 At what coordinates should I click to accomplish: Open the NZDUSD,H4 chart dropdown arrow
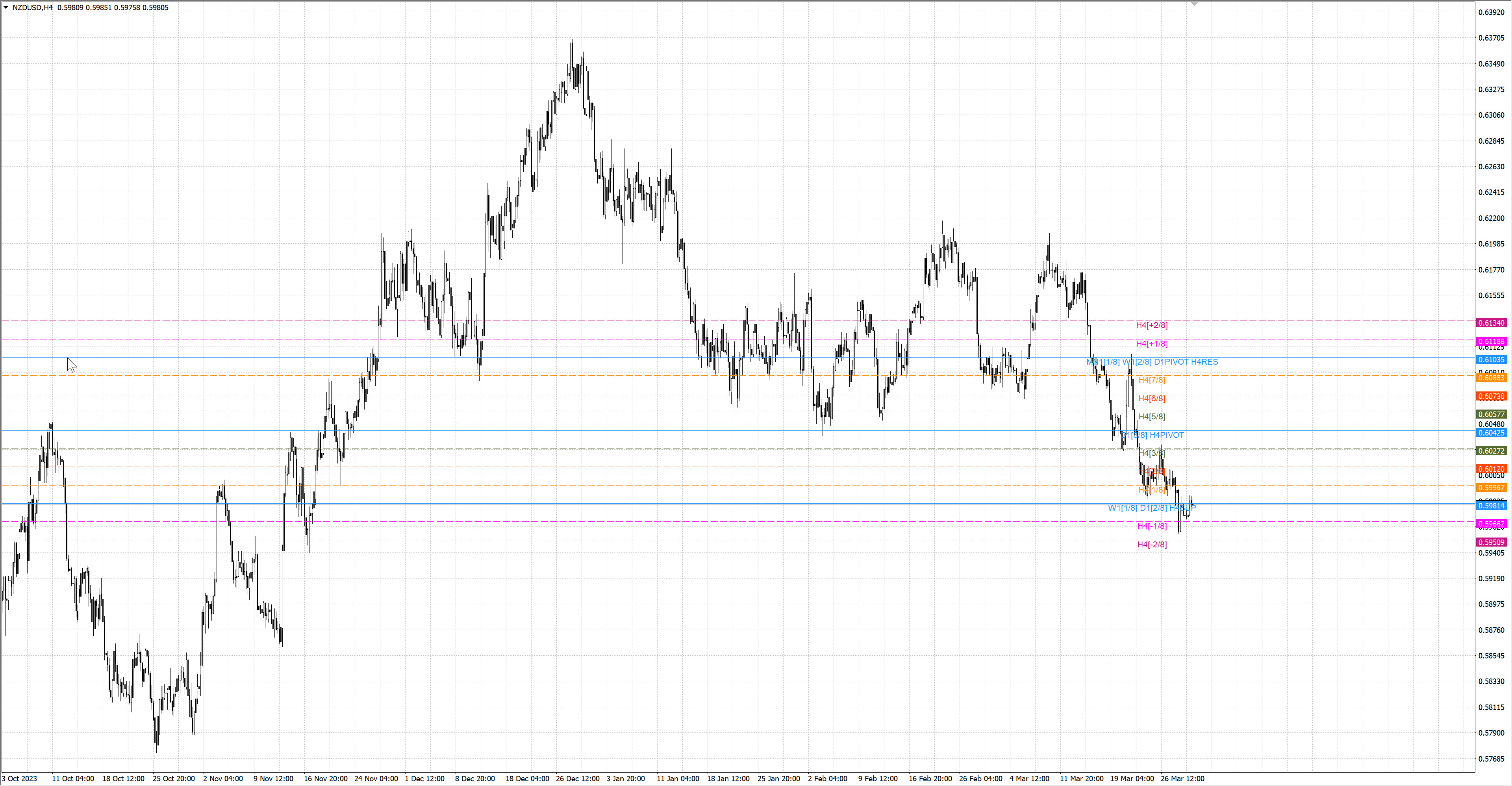point(6,7)
